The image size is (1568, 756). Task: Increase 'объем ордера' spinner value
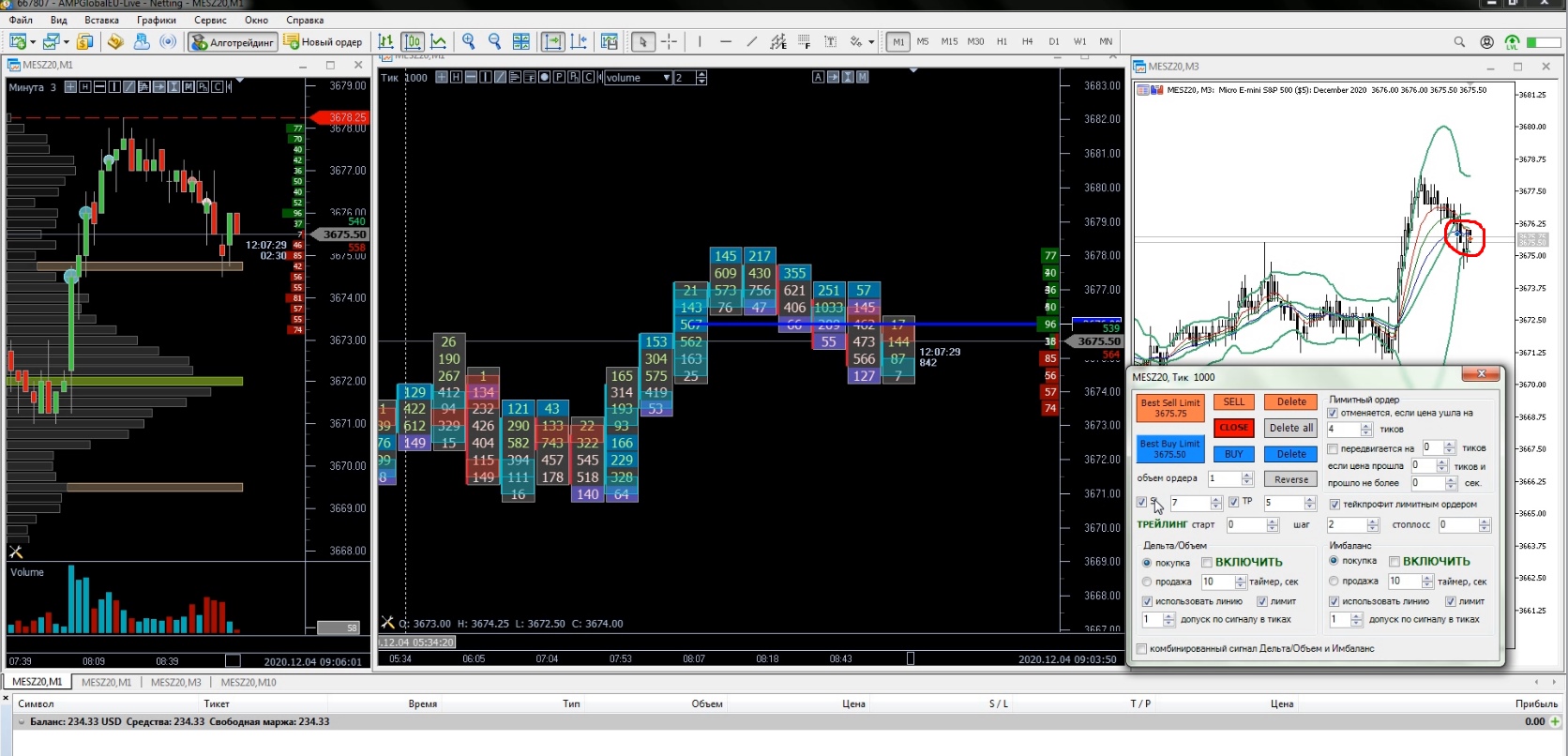pos(1248,476)
